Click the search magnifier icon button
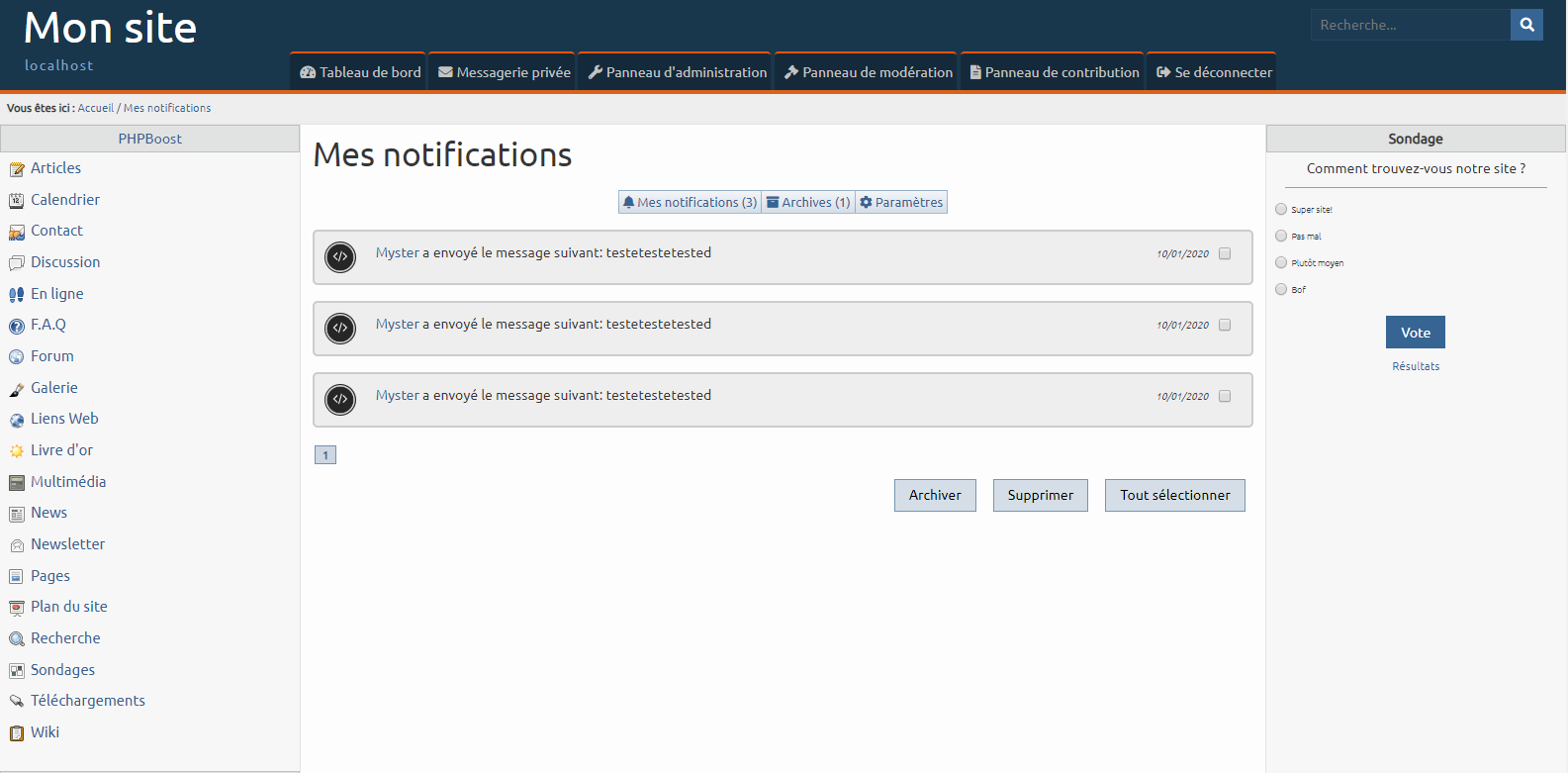The height and width of the screenshot is (773, 1568). [x=1526, y=25]
